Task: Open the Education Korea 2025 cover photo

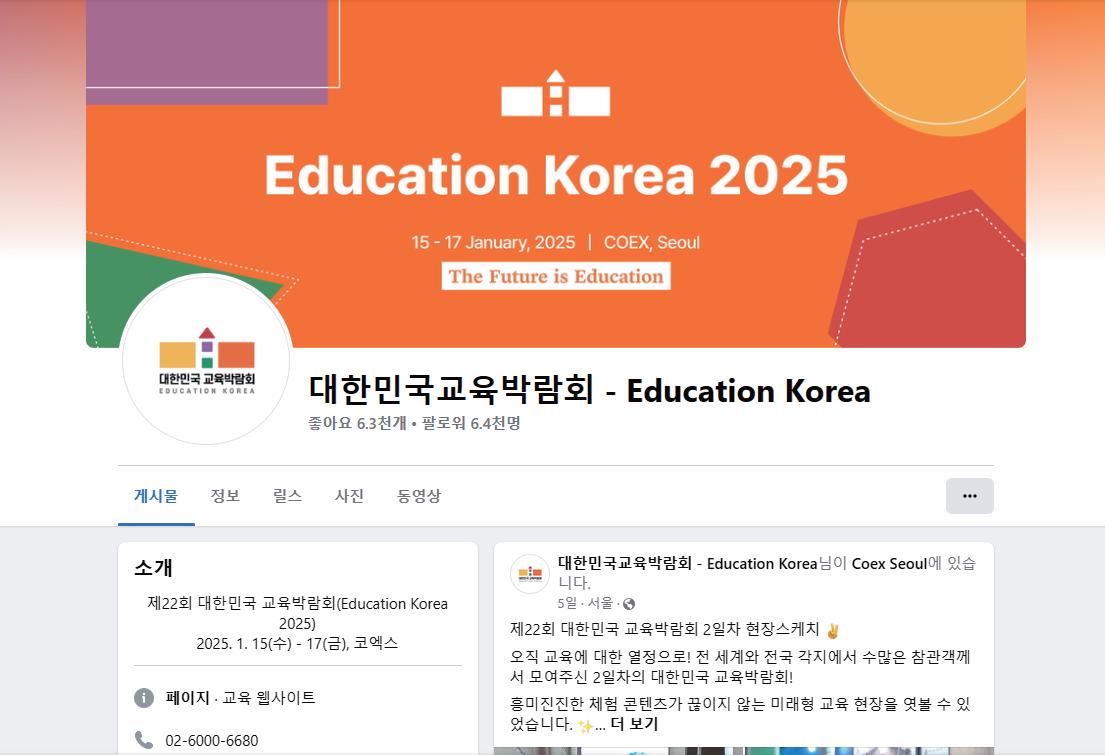Action: click(555, 173)
